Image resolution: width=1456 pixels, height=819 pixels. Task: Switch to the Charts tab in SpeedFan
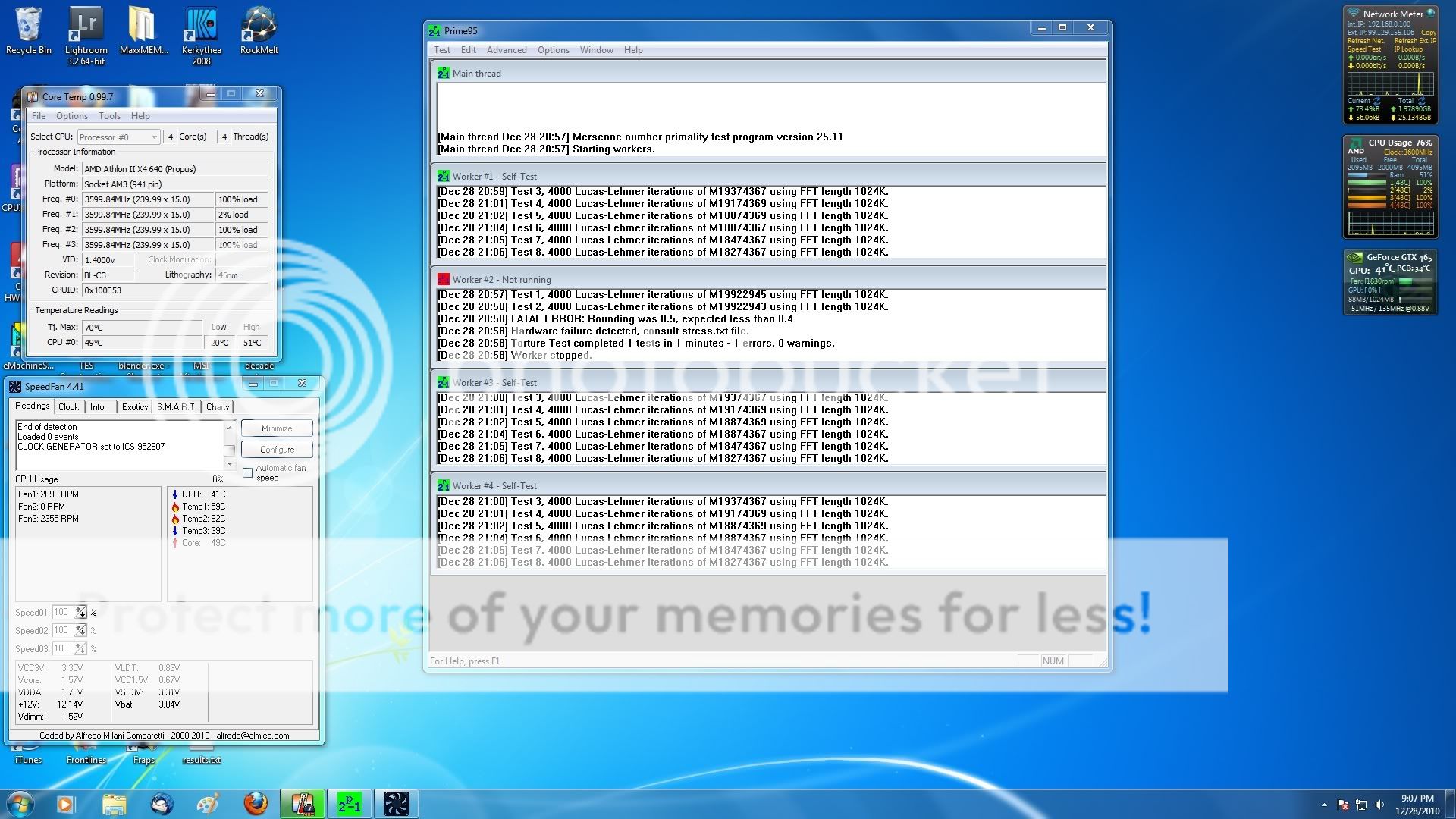tap(218, 407)
